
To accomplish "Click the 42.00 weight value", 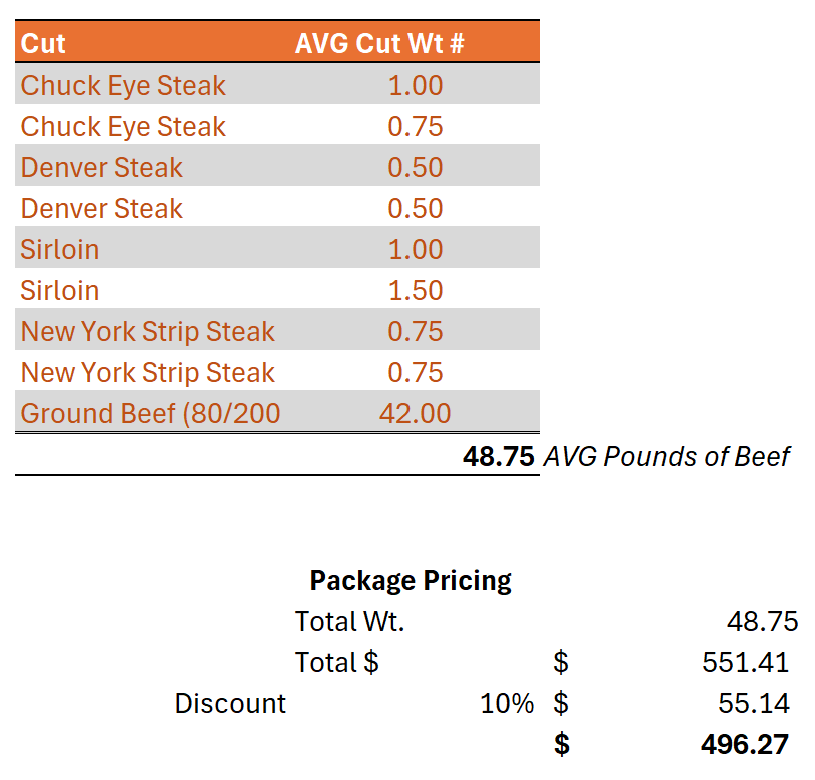I will [x=415, y=414].
